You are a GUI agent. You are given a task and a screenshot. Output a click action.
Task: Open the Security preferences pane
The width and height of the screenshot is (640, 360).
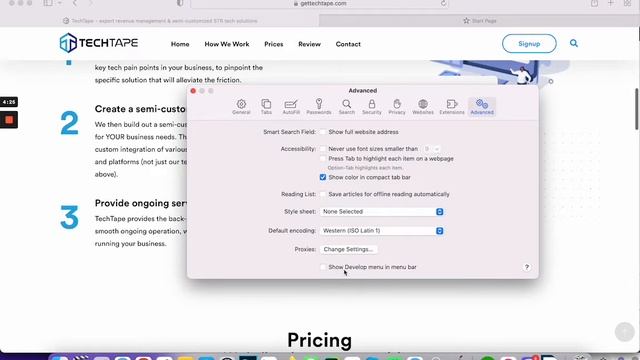[371, 107]
